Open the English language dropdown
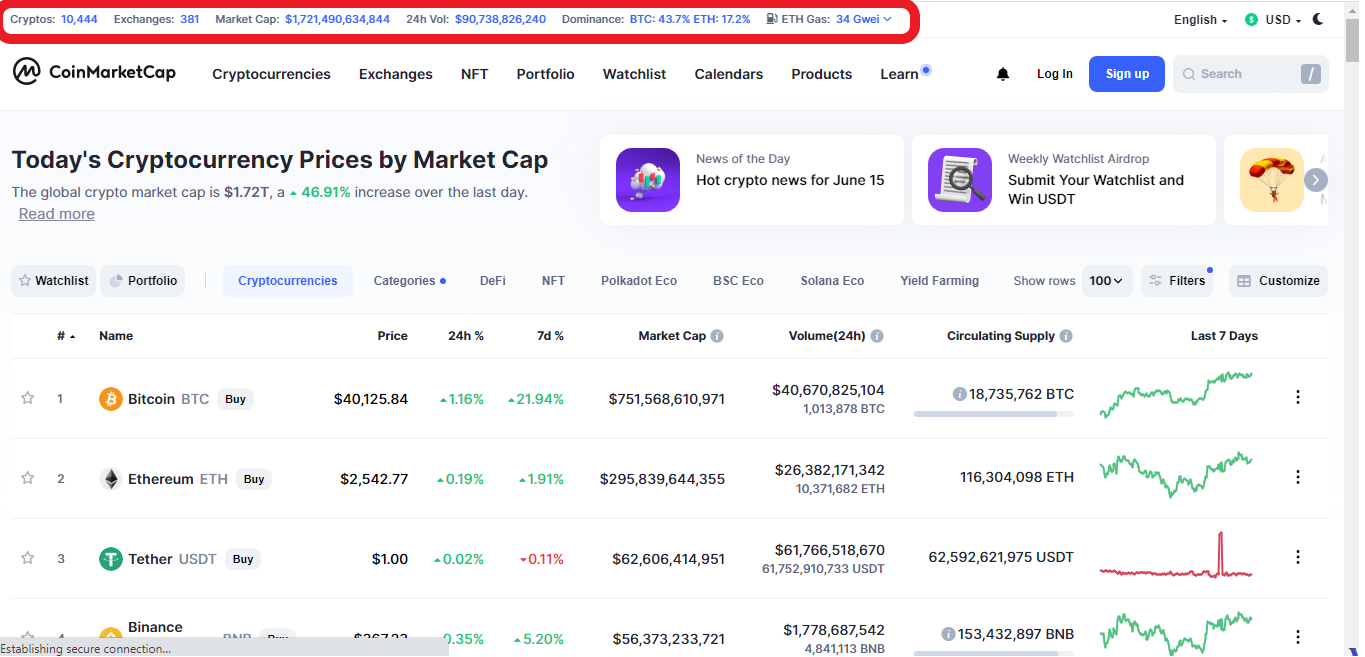The height and width of the screenshot is (657, 1365). (1200, 20)
